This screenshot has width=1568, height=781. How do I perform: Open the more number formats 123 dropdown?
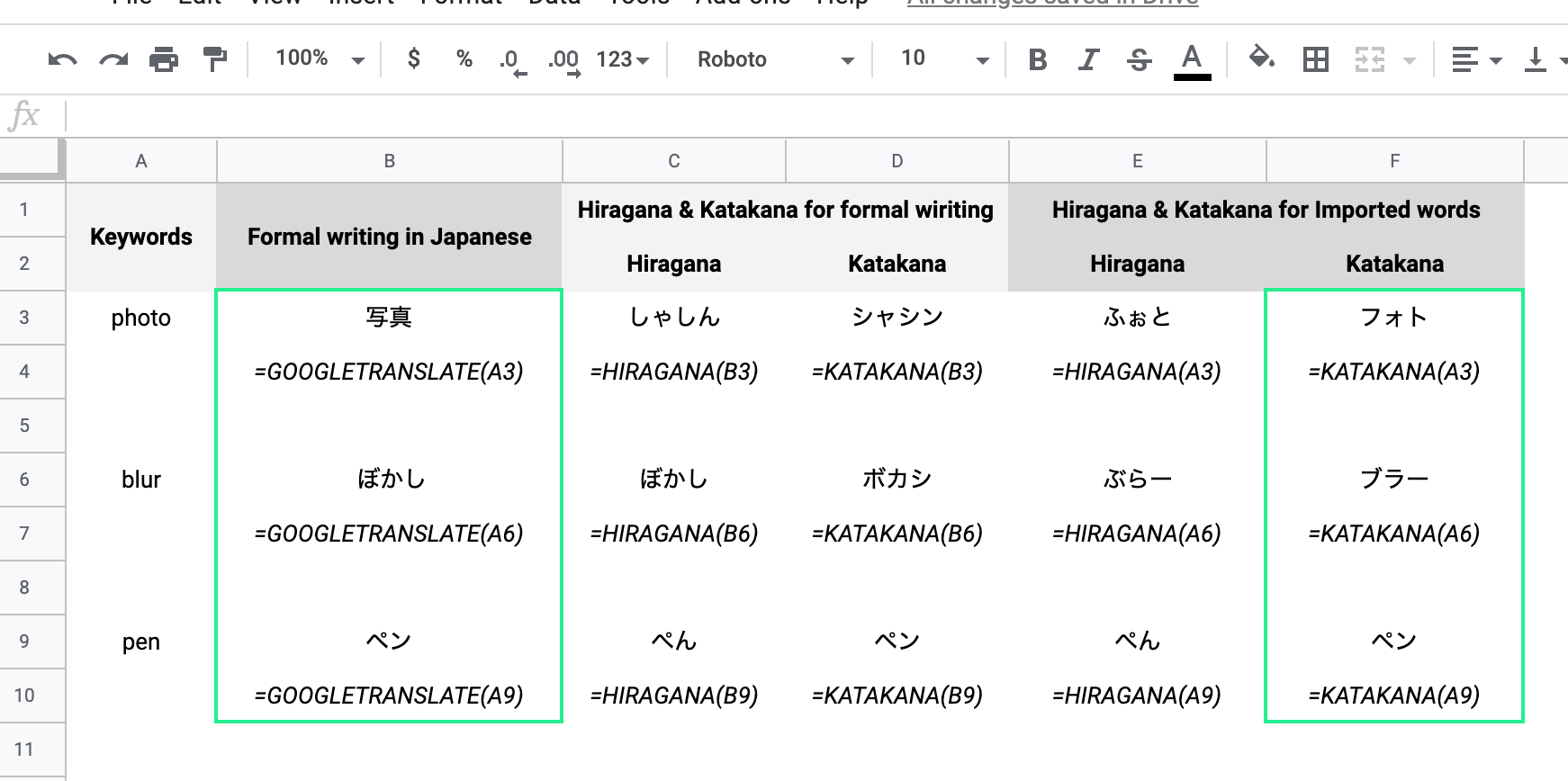pos(623,59)
